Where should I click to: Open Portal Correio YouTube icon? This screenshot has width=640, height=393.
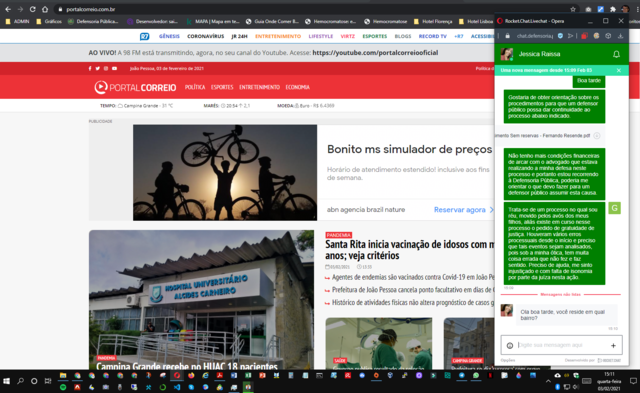pyautogui.click(x=114, y=69)
